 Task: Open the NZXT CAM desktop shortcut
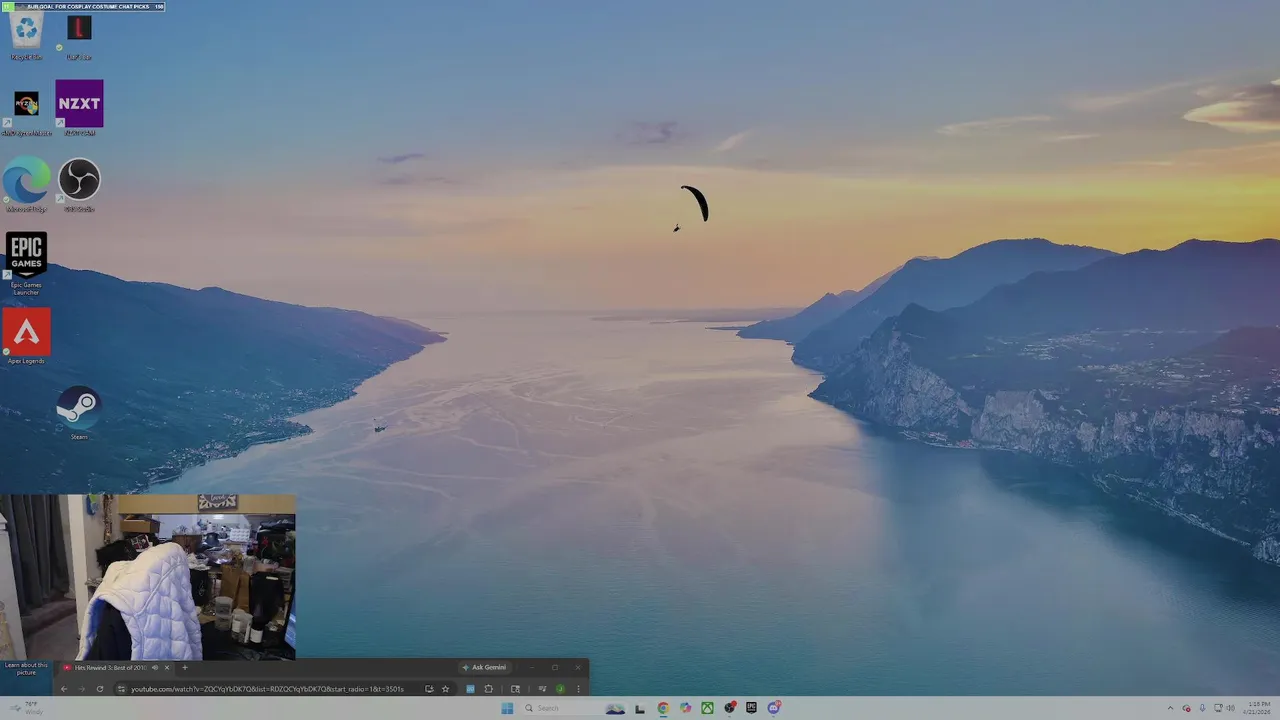coord(79,108)
